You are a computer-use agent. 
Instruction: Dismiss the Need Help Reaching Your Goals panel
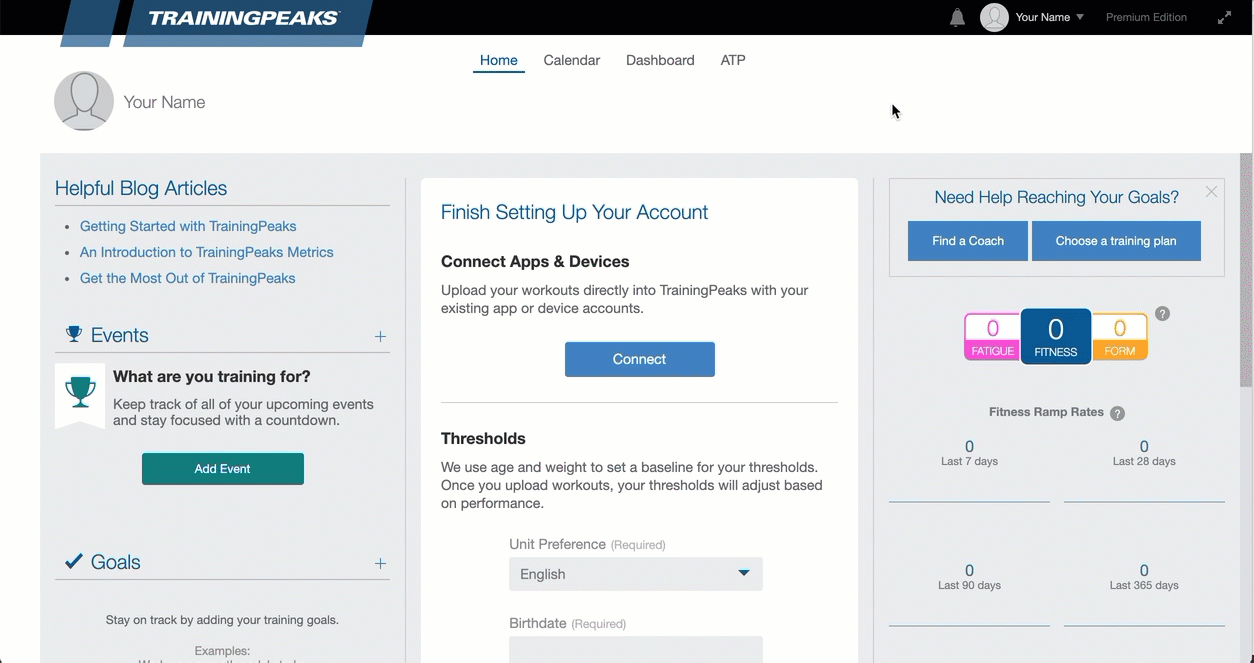[1211, 192]
